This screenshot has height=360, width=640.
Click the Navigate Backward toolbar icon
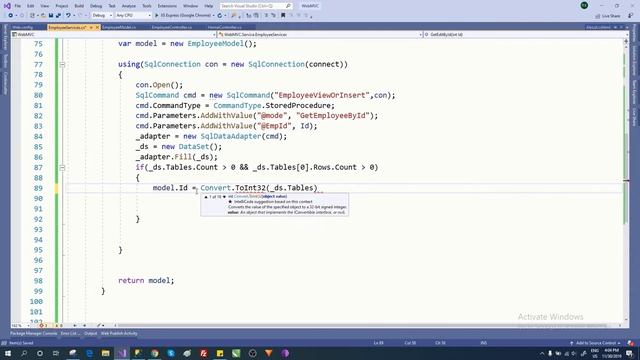coord(10,16)
